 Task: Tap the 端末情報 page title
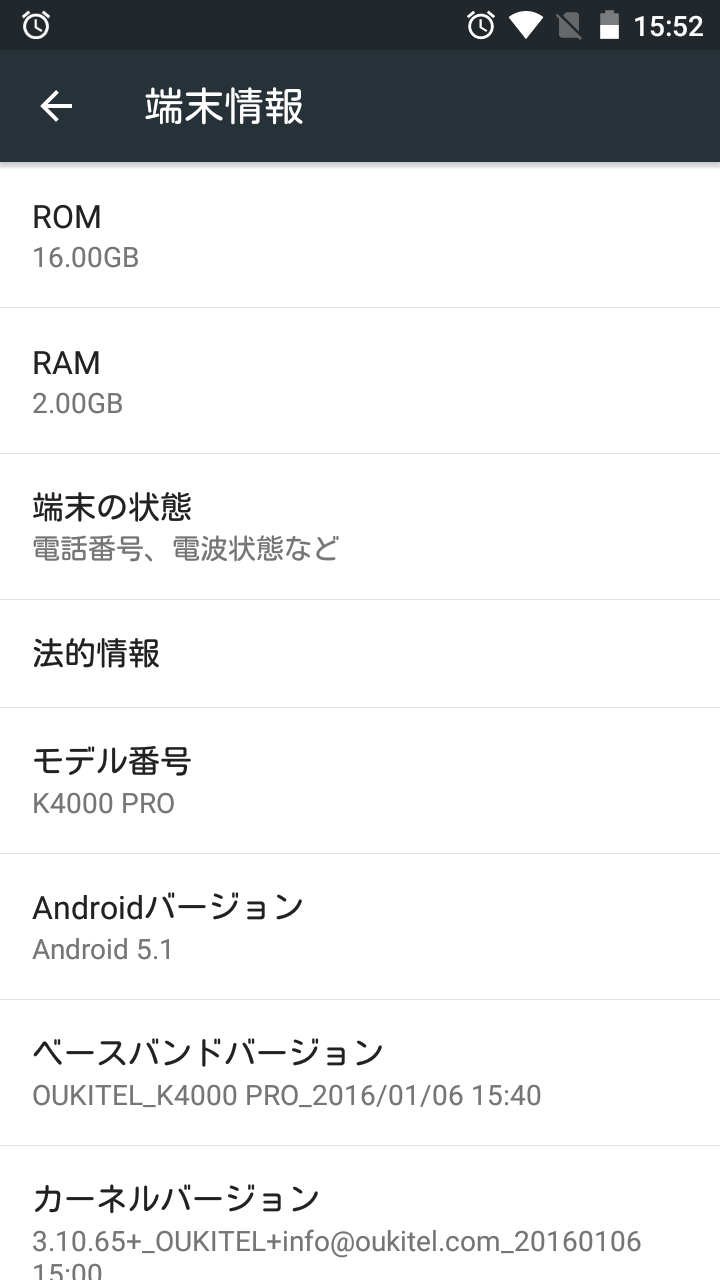click(x=224, y=106)
